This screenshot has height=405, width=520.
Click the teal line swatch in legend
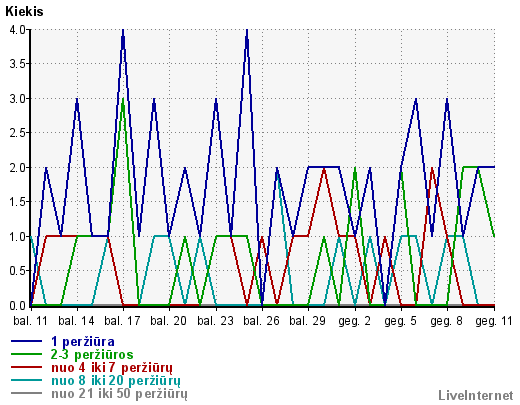[26, 380]
